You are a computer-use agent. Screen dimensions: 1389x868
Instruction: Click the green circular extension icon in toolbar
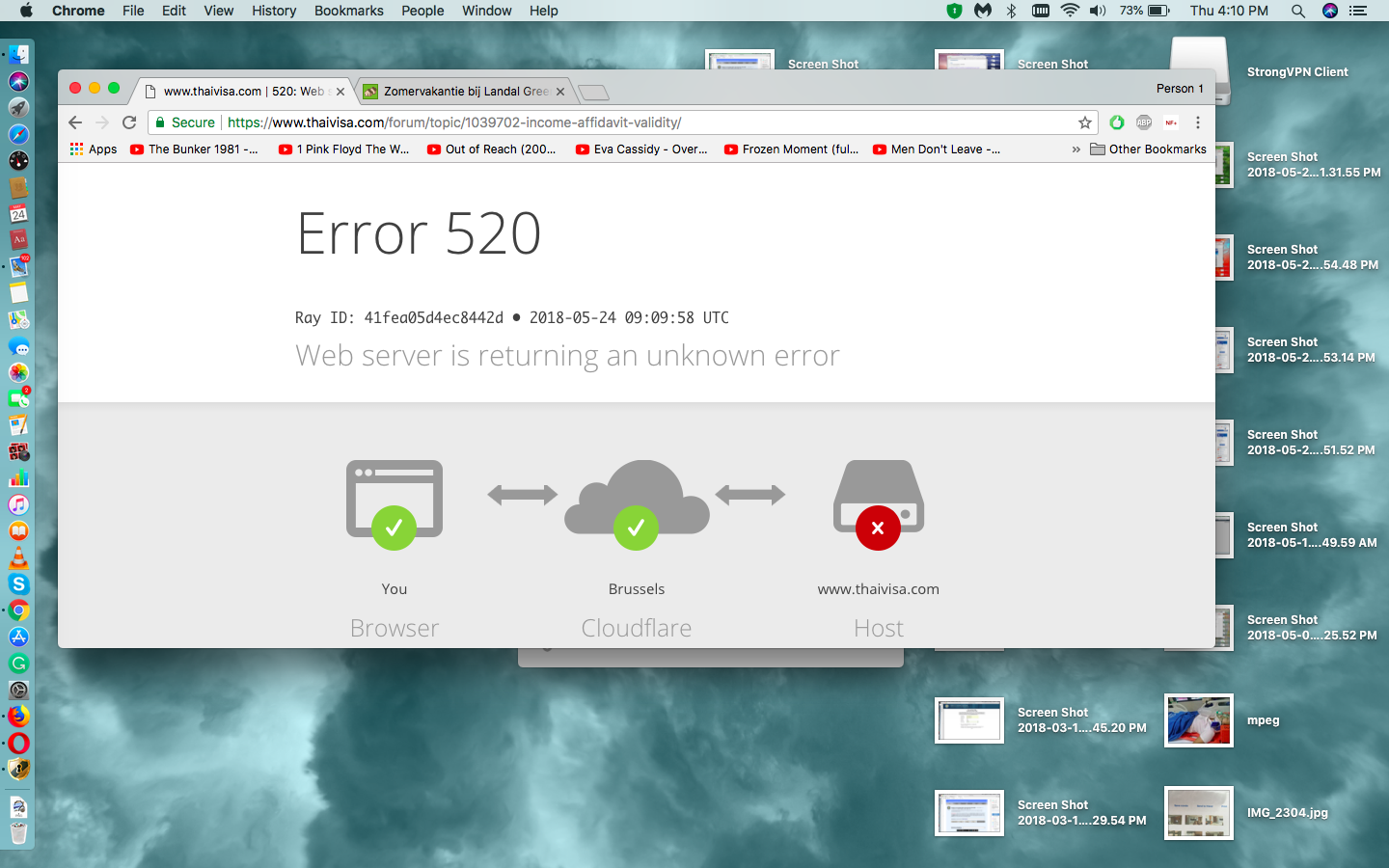coord(1117,122)
